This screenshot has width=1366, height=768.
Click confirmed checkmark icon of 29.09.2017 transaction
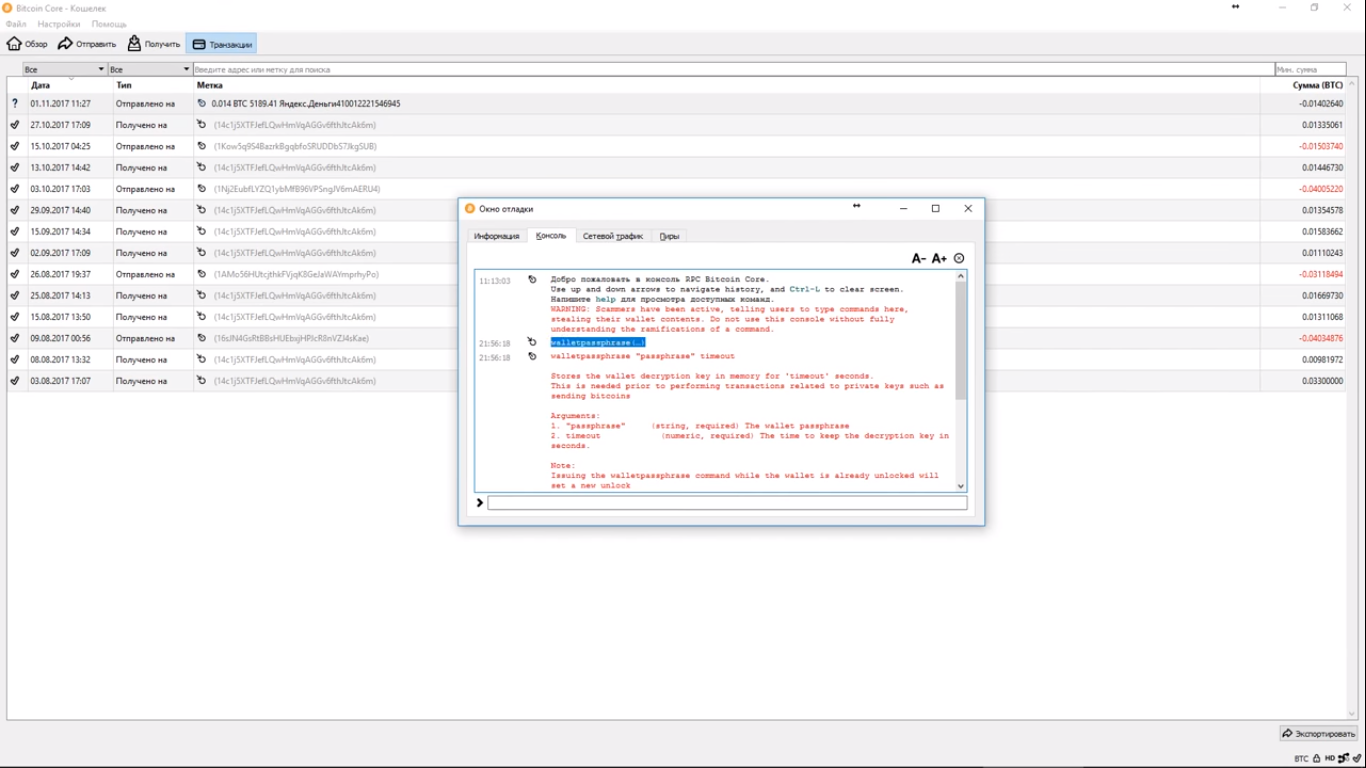[15, 210]
